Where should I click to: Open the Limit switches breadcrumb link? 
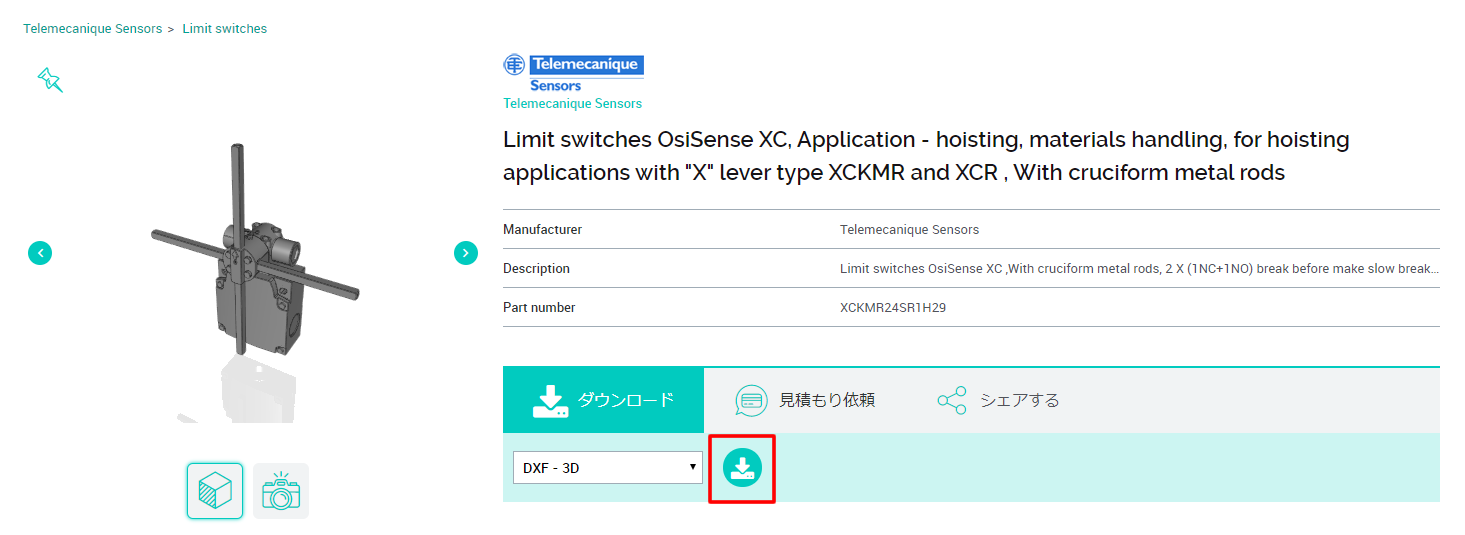point(225,29)
